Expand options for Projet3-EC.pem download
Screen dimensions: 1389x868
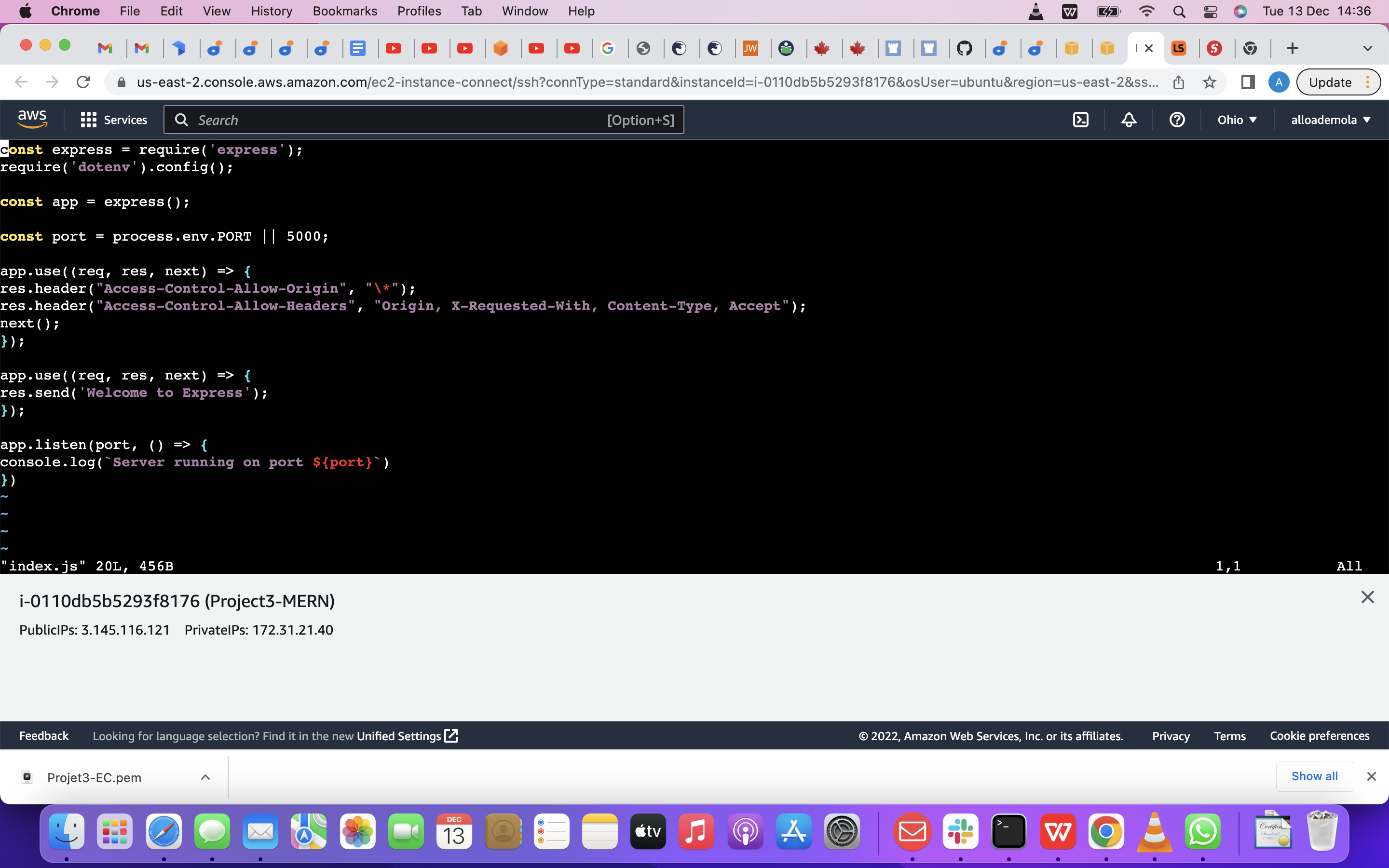205,777
